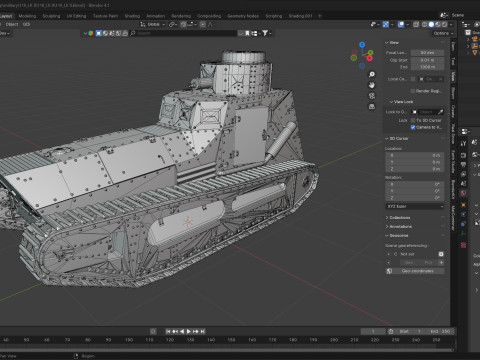The image size is (480, 360).
Task: Jump to the timeline start frame button
Action: pos(168,331)
